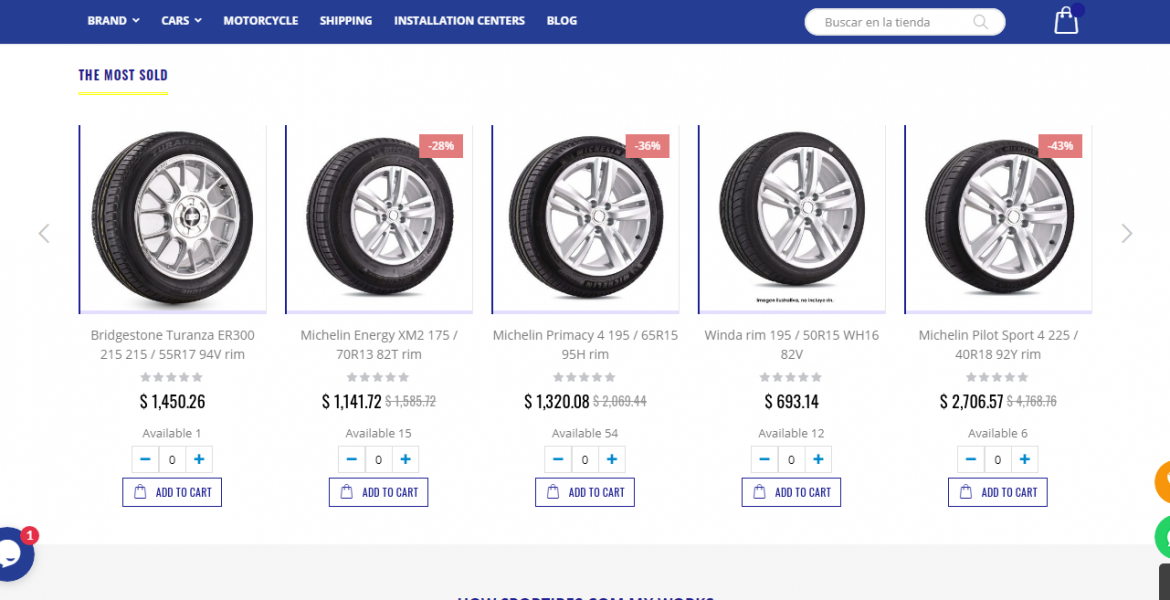The height and width of the screenshot is (600, 1170).
Task: Open the chat bubble widget
Action: point(10,555)
